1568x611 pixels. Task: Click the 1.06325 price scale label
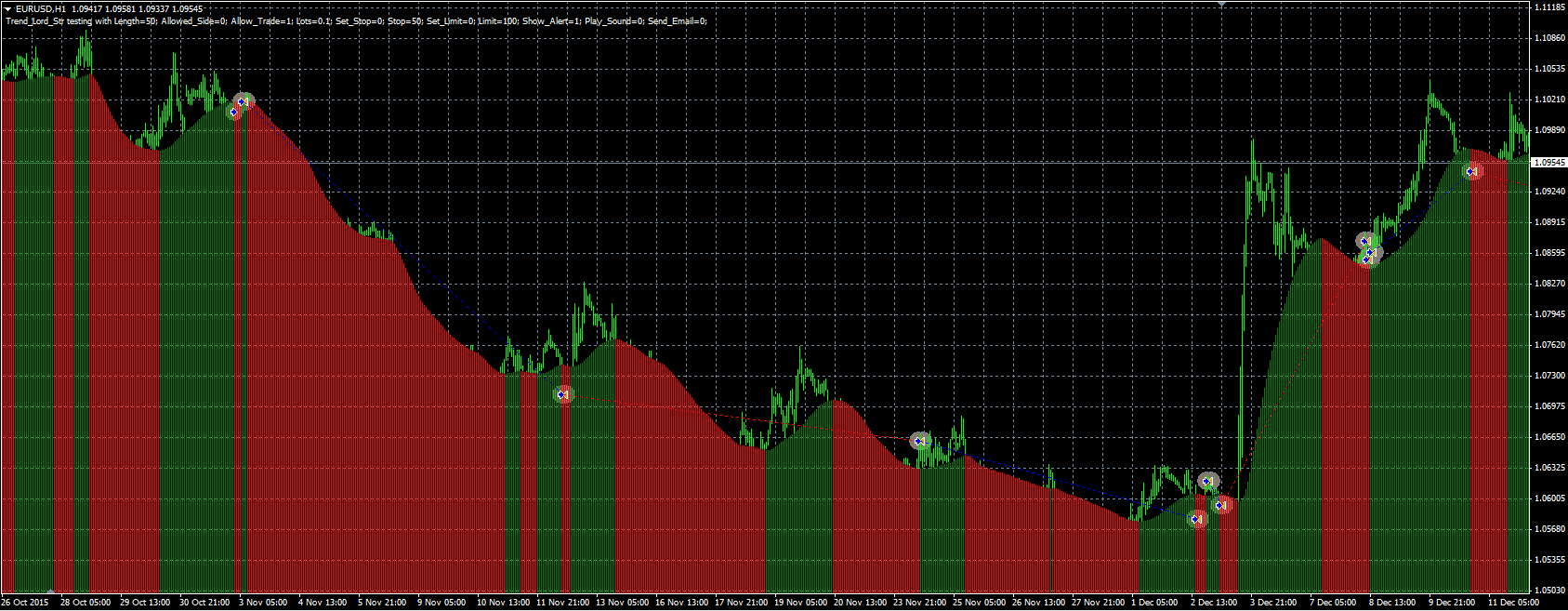[1548, 467]
